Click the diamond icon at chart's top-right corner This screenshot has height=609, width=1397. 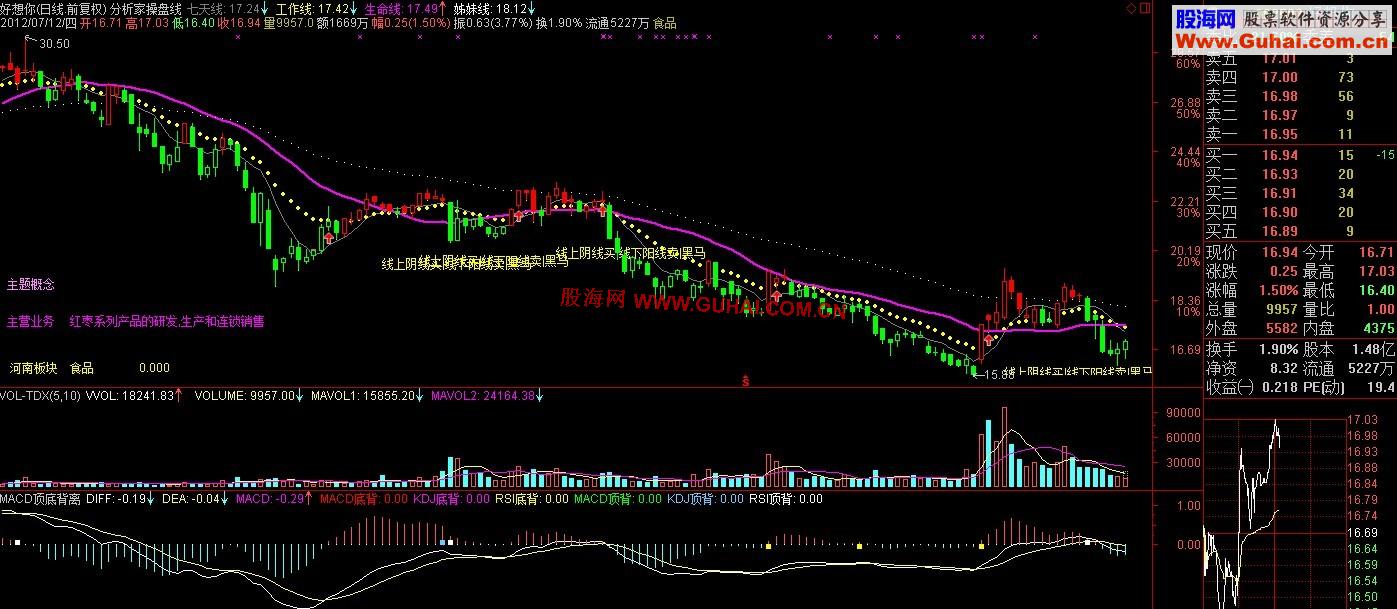(1131, 7)
